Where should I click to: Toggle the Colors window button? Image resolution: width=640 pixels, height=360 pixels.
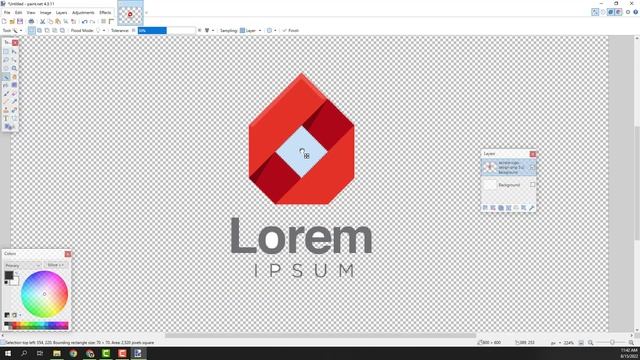618,12
